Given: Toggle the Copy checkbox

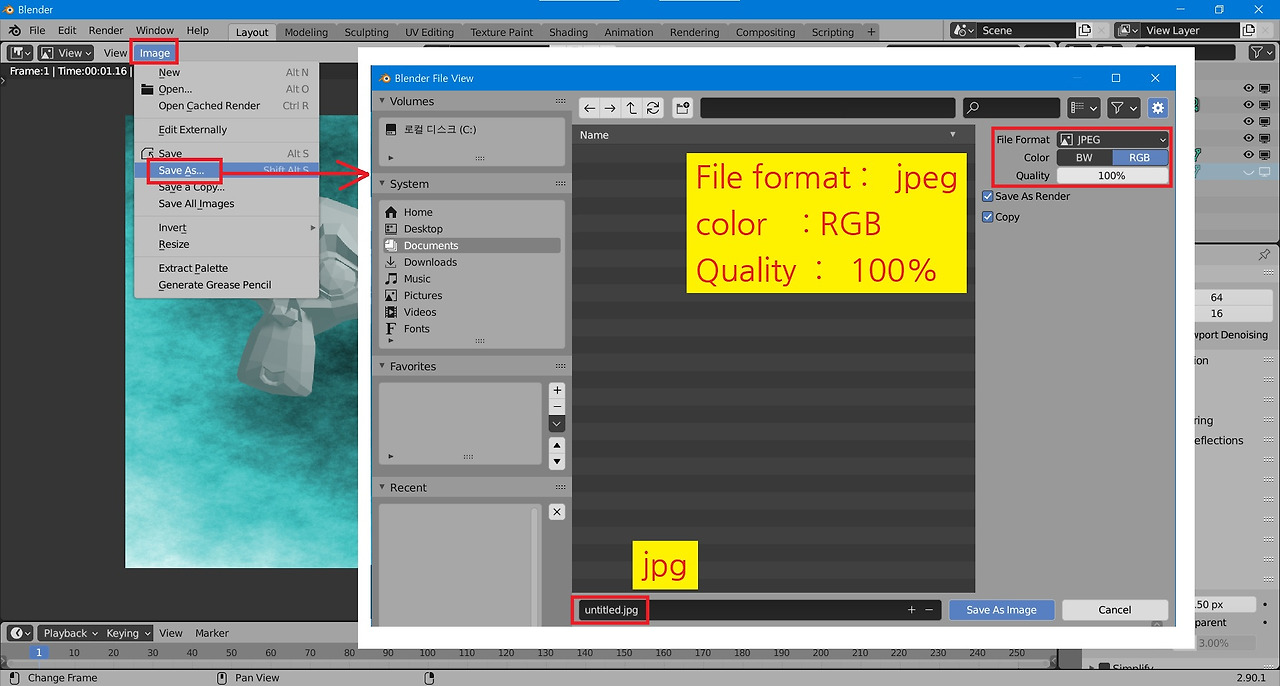Looking at the screenshot, I should click(988, 217).
